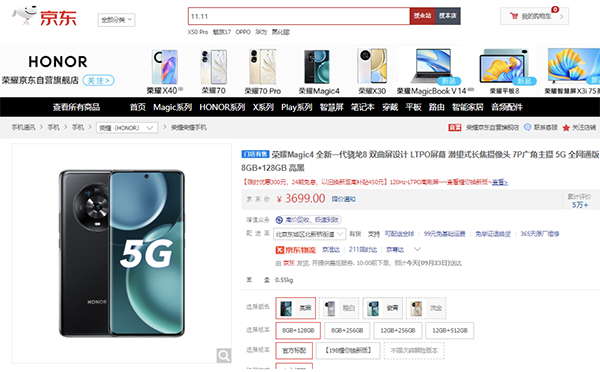600x372 pixels.
Task: Click the 关注 follow store button
Action: tap(98, 80)
